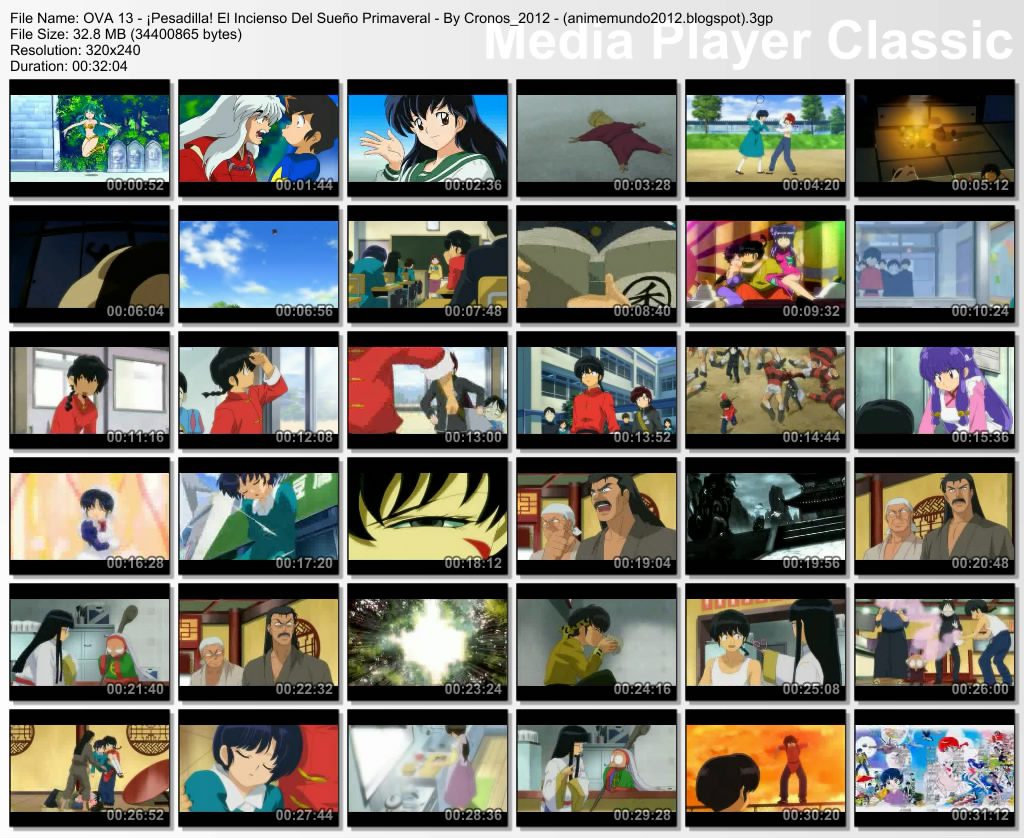Choose the frame at 00:04:20
This screenshot has width=1024, height=838.
[x=765, y=138]
